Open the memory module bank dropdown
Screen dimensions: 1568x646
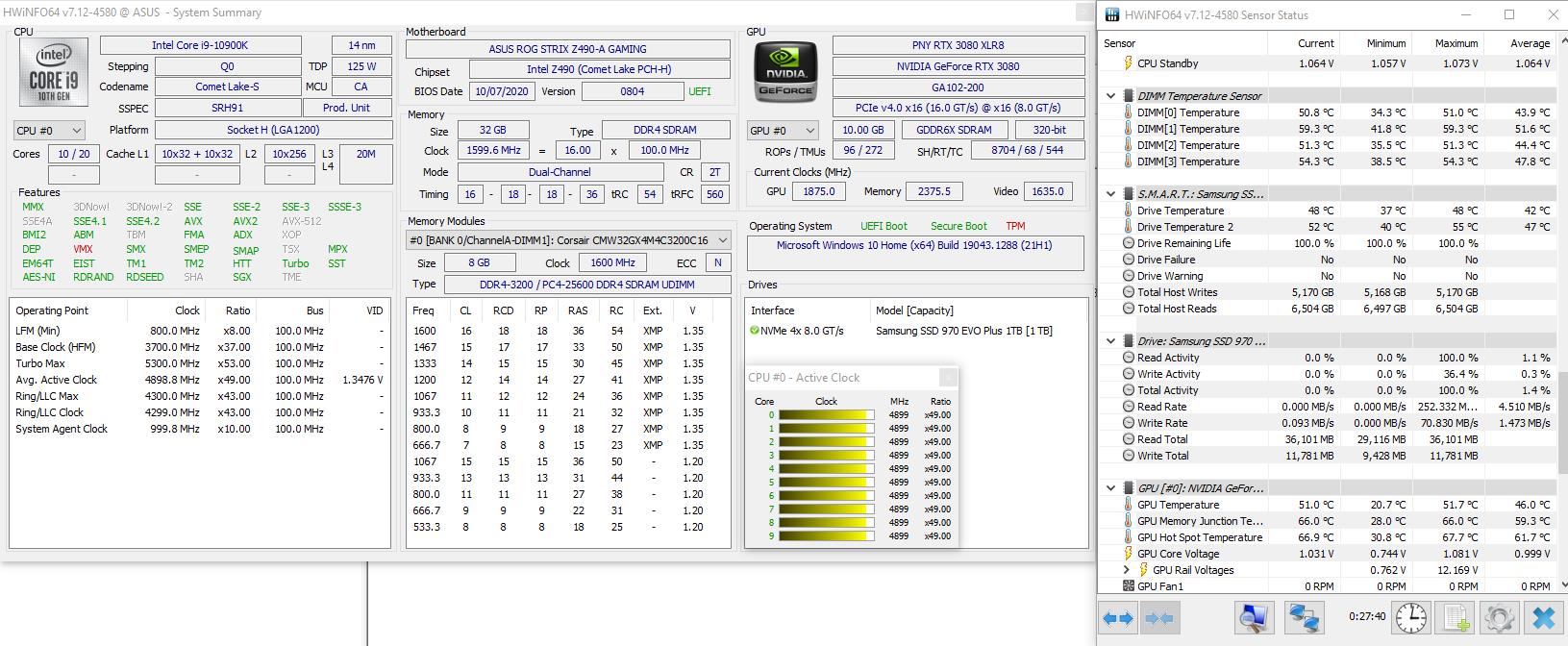click(568, 240)
